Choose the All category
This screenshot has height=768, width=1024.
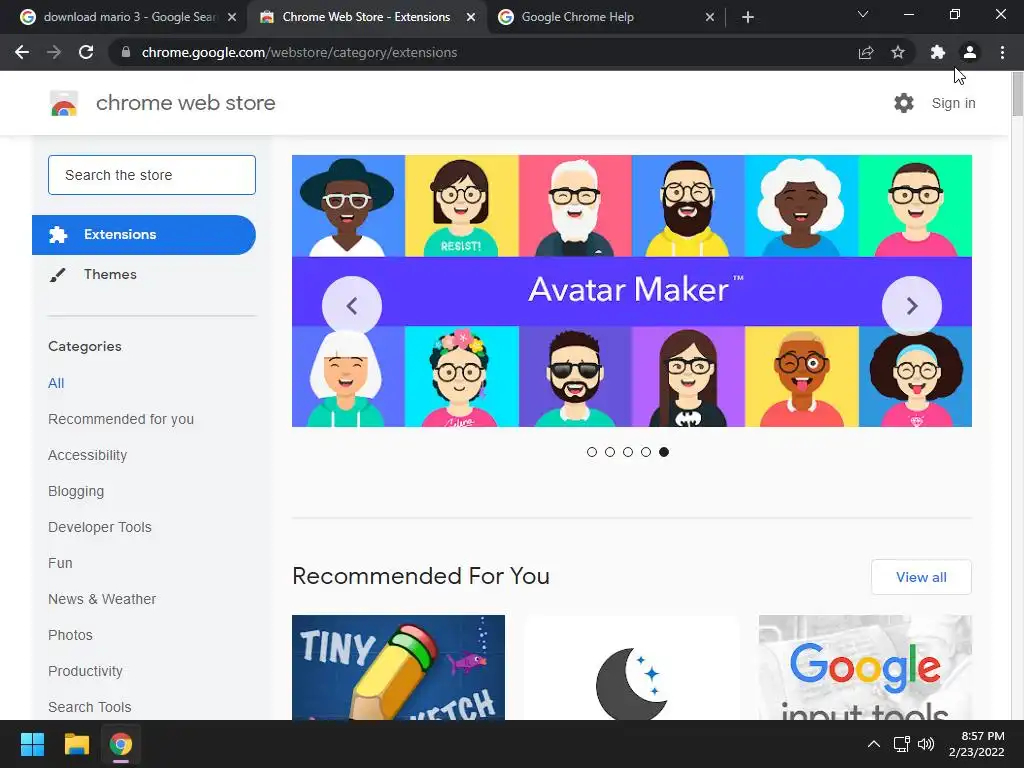point(56,383)
